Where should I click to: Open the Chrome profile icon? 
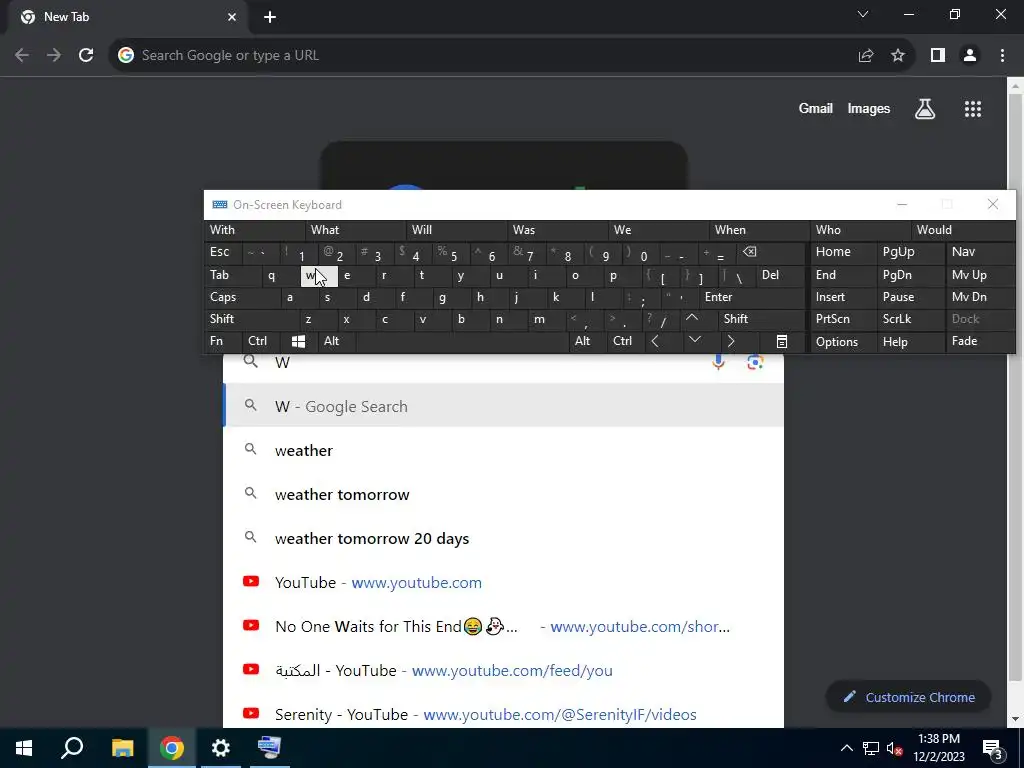(x=970, y=56)
